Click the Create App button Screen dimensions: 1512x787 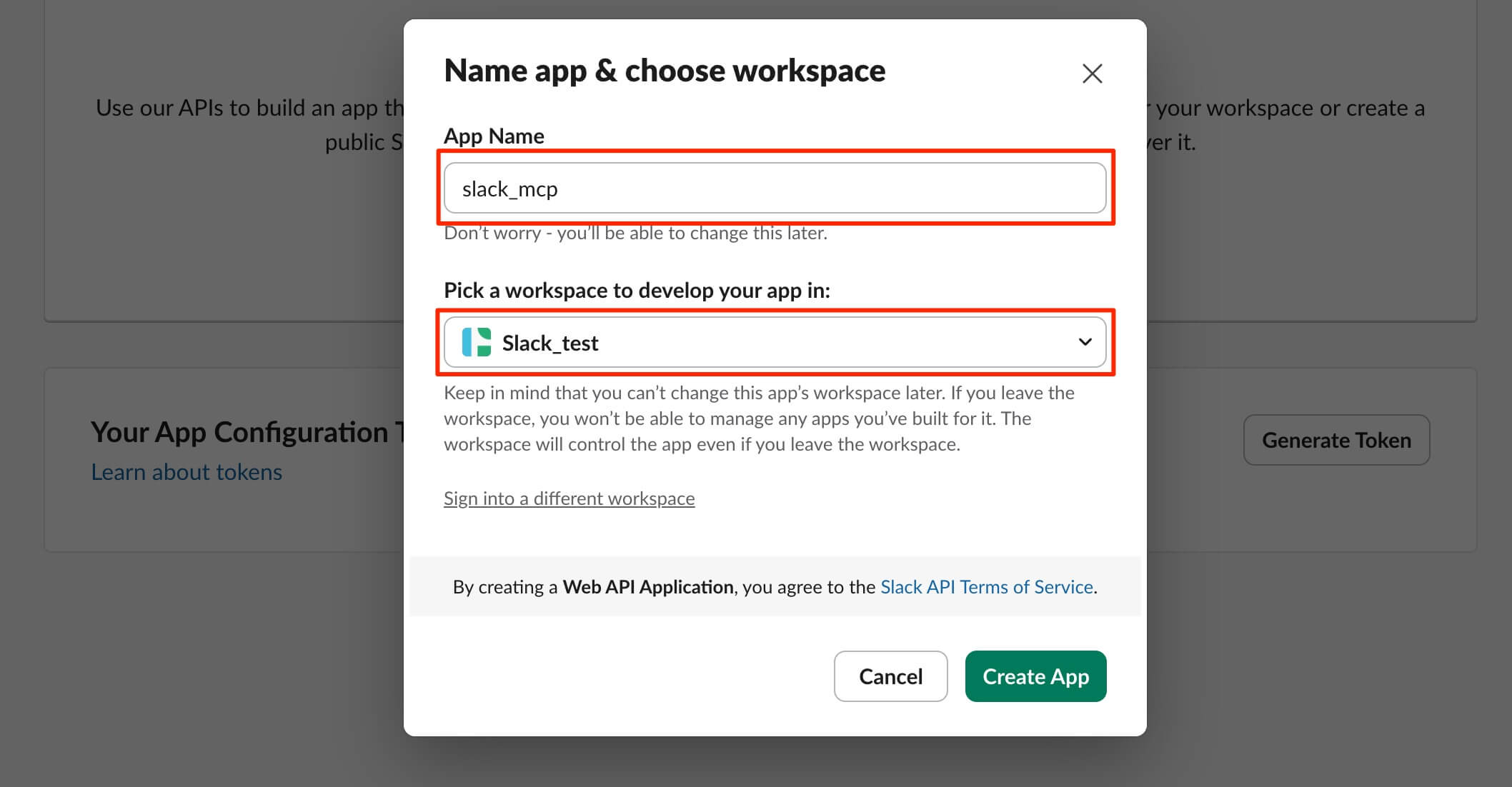tap(1035, 676)
